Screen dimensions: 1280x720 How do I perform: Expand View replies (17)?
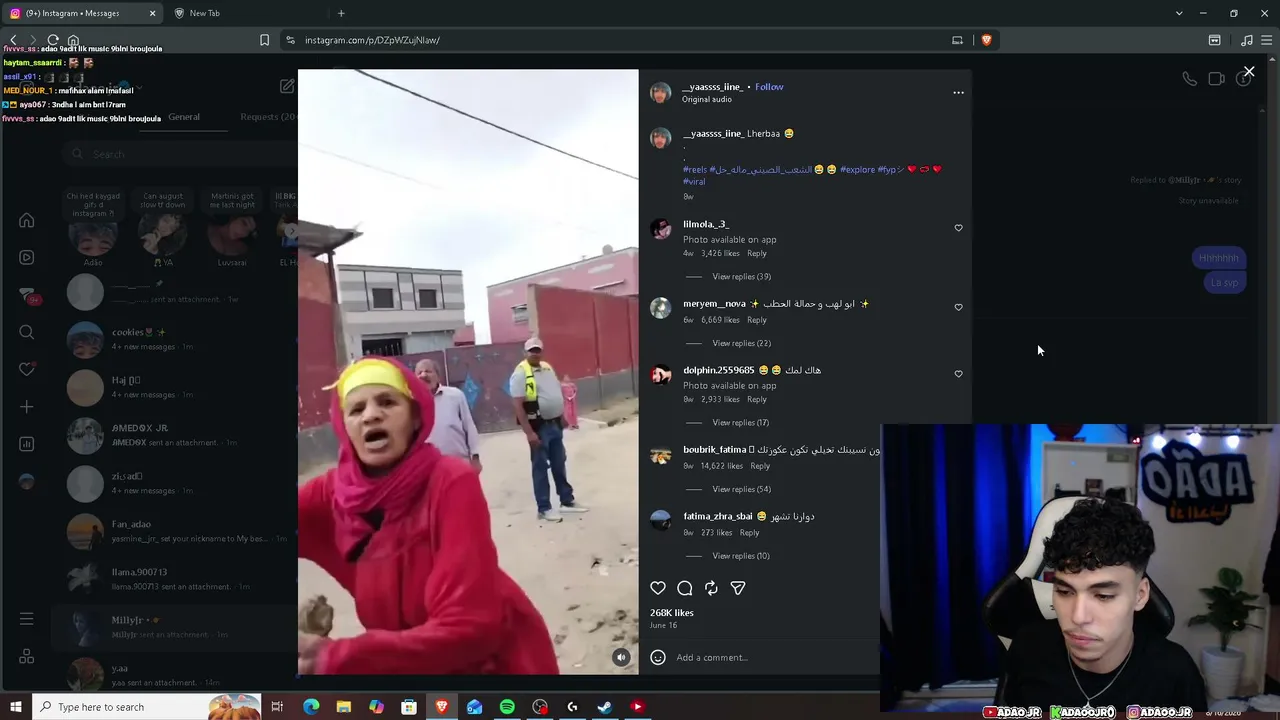740,423
